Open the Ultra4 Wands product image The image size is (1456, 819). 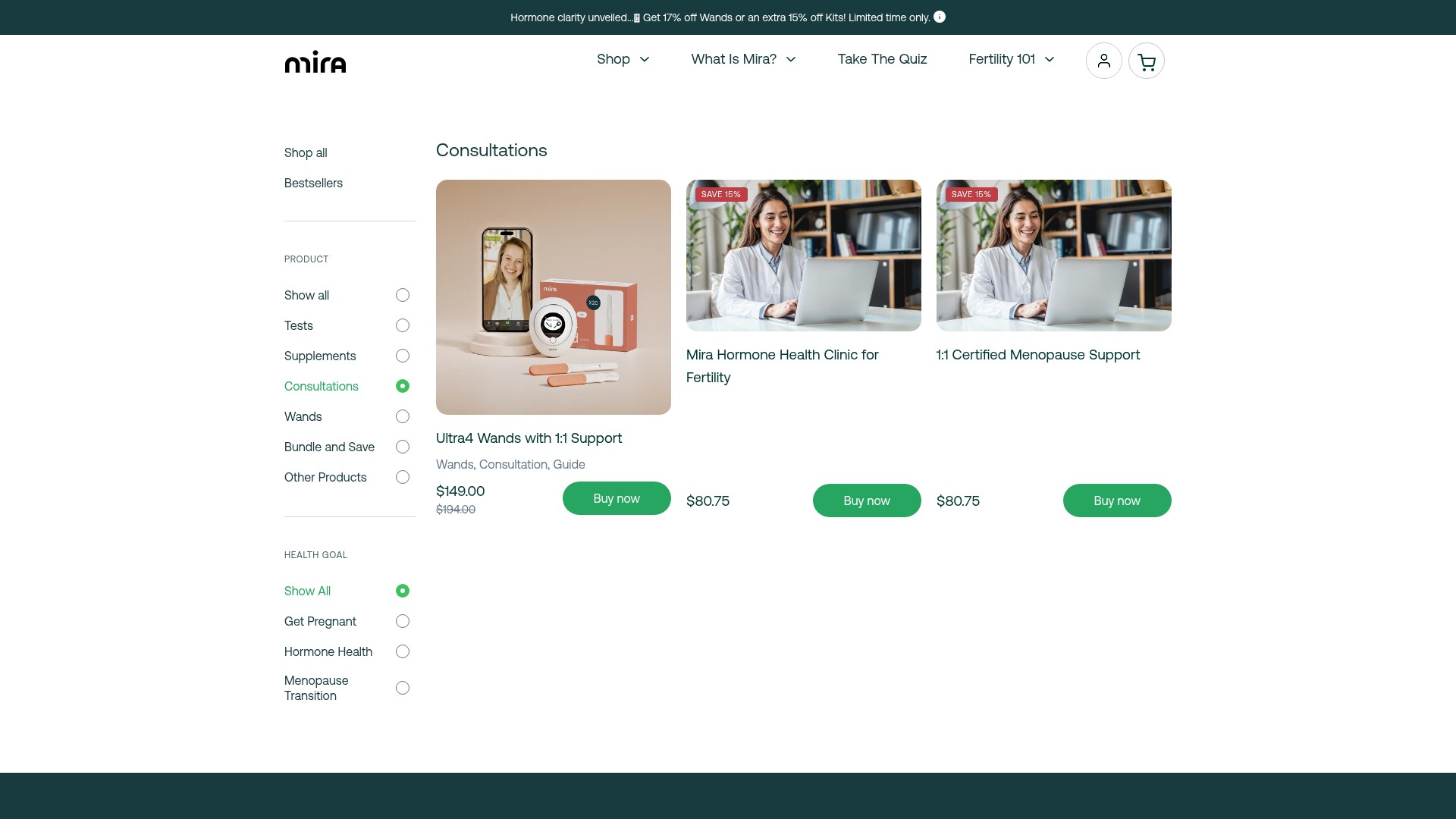tap(554, 297)
